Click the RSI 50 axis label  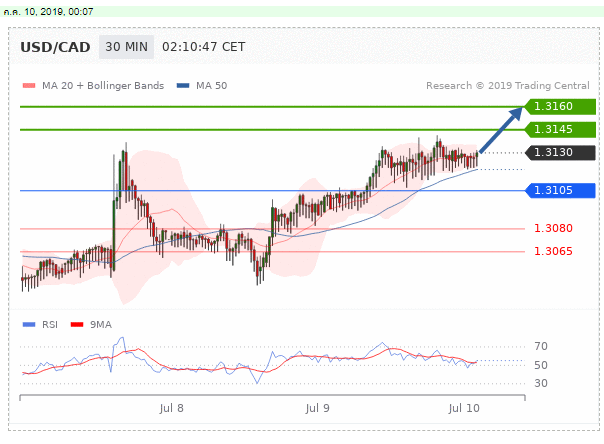click(541, 365)
